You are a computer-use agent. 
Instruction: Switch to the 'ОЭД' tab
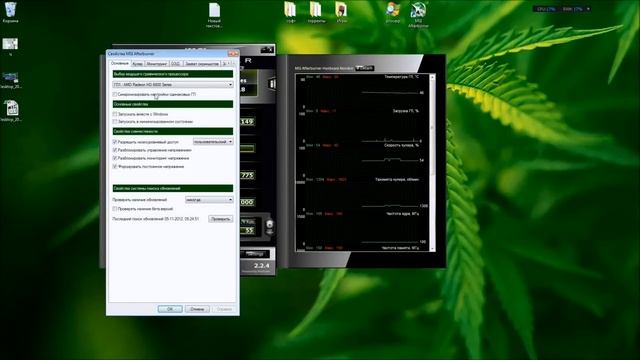point(176,64)
